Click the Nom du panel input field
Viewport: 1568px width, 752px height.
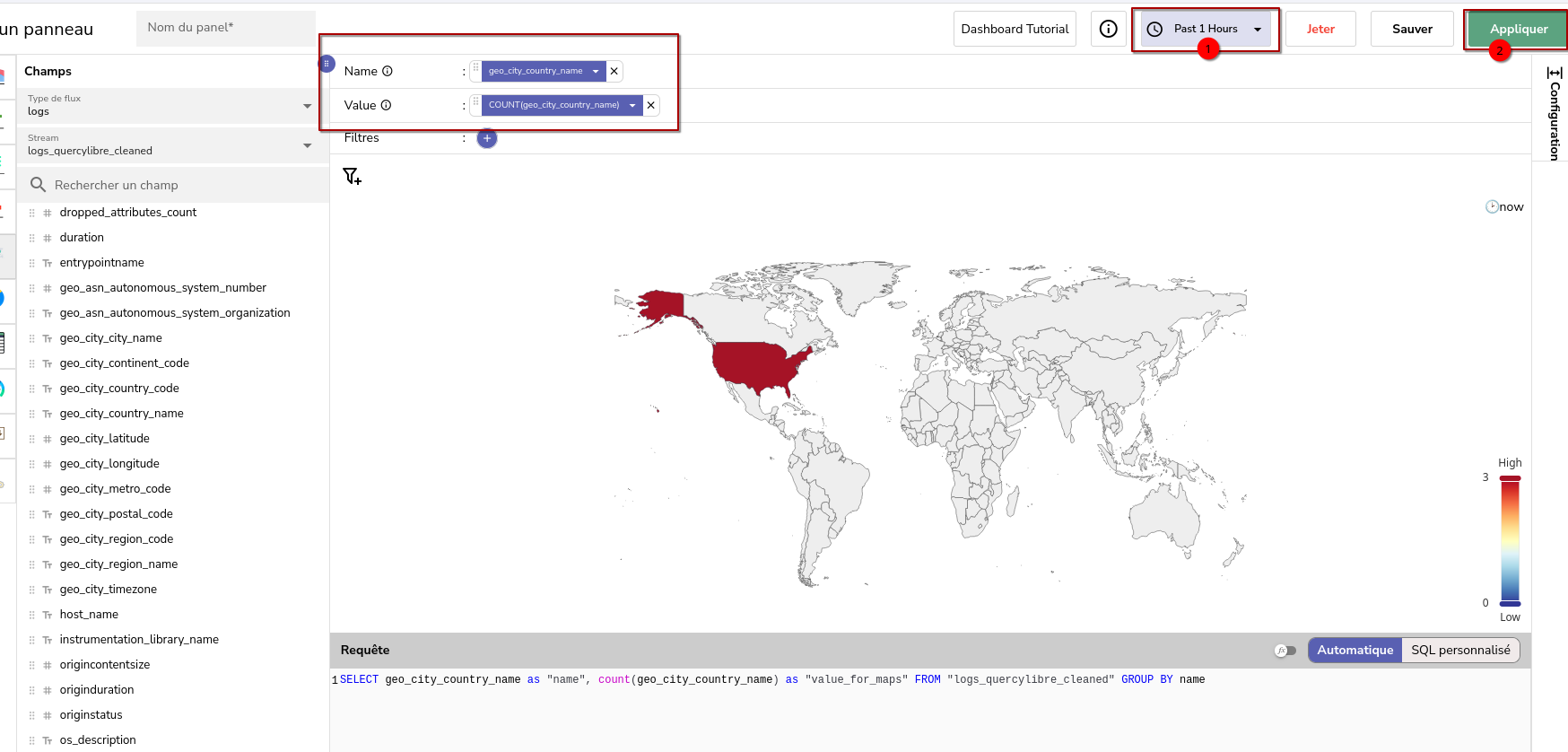(x=226, y=28)
